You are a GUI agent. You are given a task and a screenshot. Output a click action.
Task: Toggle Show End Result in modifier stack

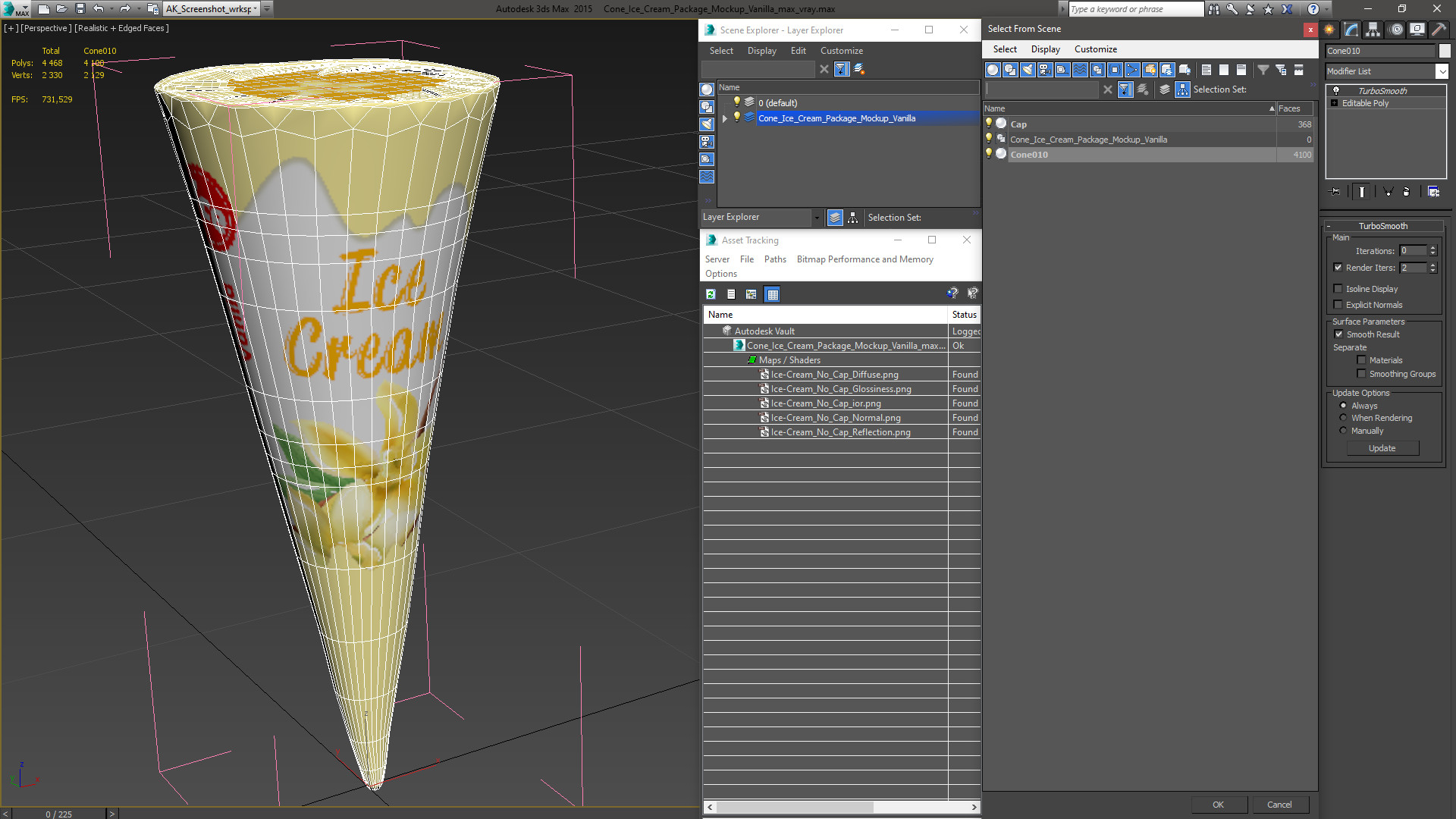pos(1362,192)
